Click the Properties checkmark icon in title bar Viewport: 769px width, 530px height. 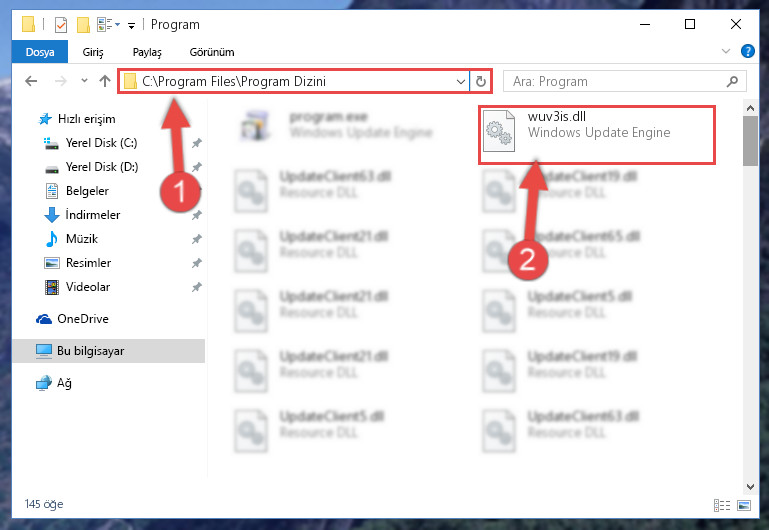pos(61,25)
